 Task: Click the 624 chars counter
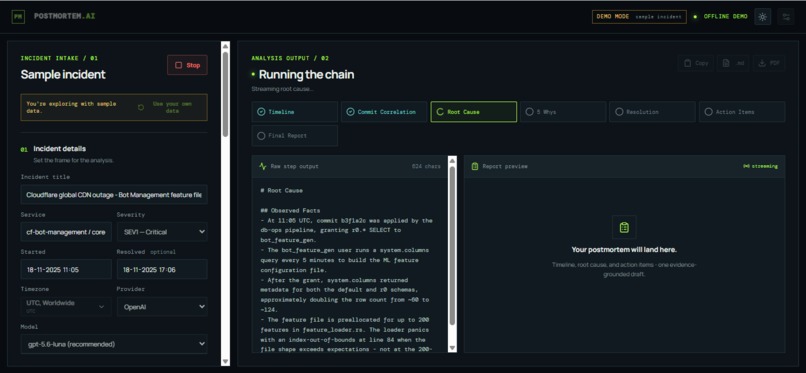tap(426, 166)
